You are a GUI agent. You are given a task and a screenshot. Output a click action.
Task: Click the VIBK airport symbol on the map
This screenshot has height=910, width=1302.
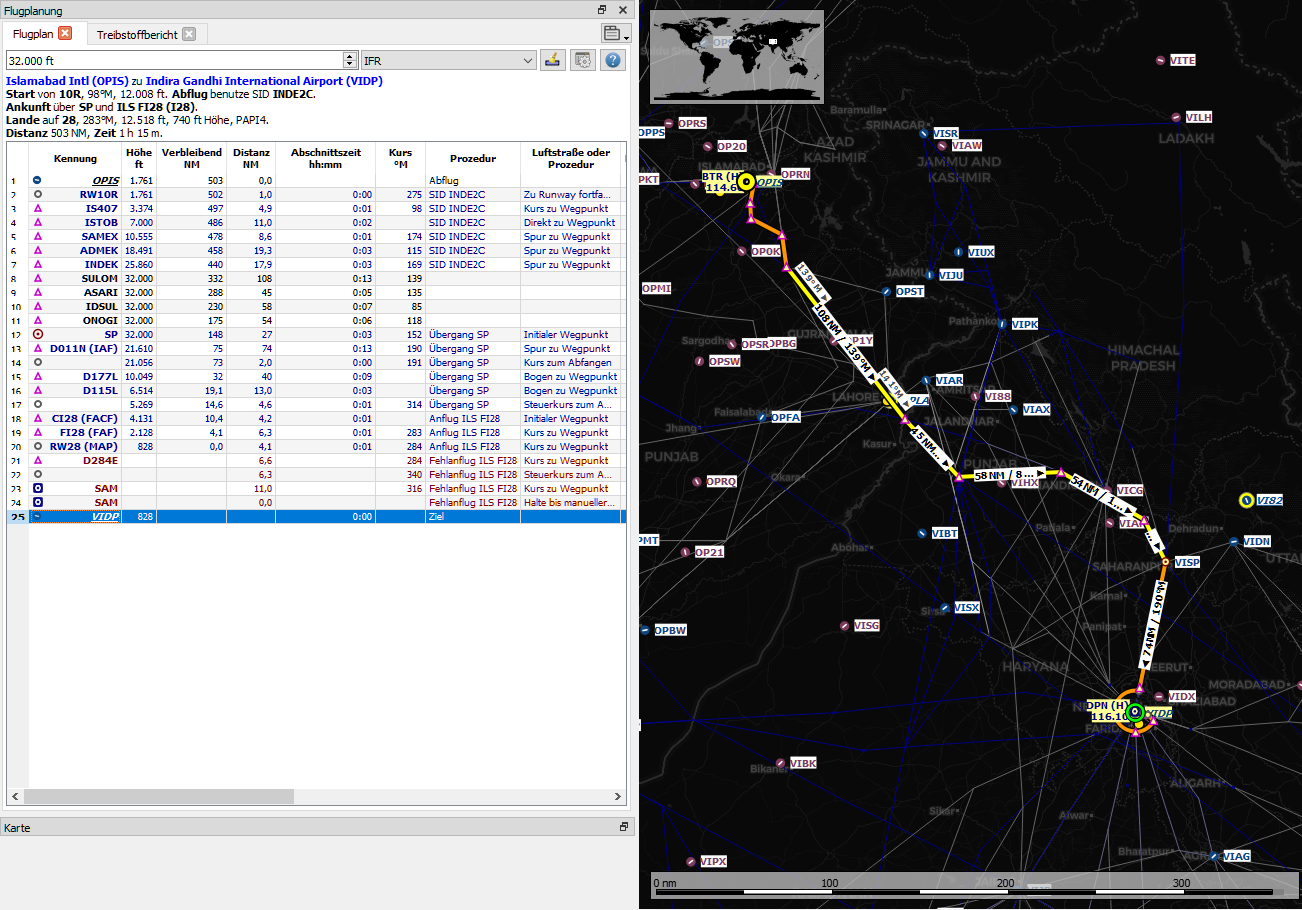pos(782,763)
